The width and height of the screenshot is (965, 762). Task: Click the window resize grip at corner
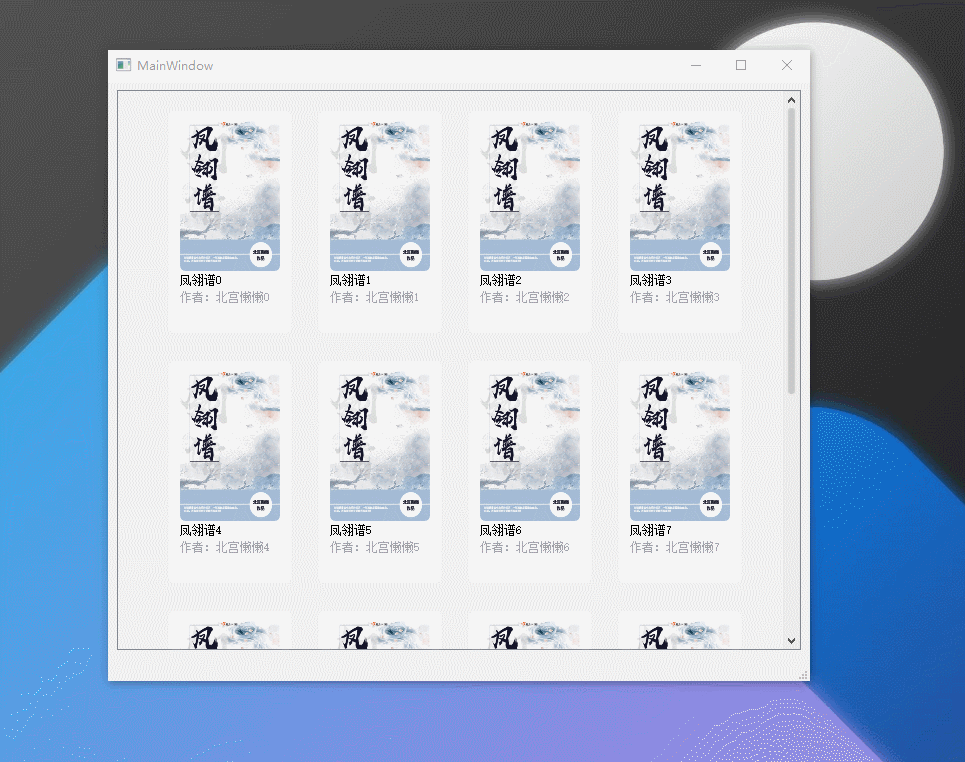click(804, 675)
